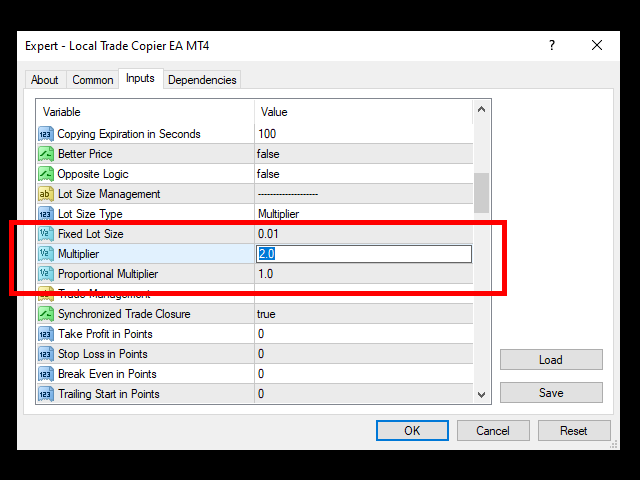Click the Trailing Start in Points value 0
Screen dimensions: 640x480
(x=261, y=394)
